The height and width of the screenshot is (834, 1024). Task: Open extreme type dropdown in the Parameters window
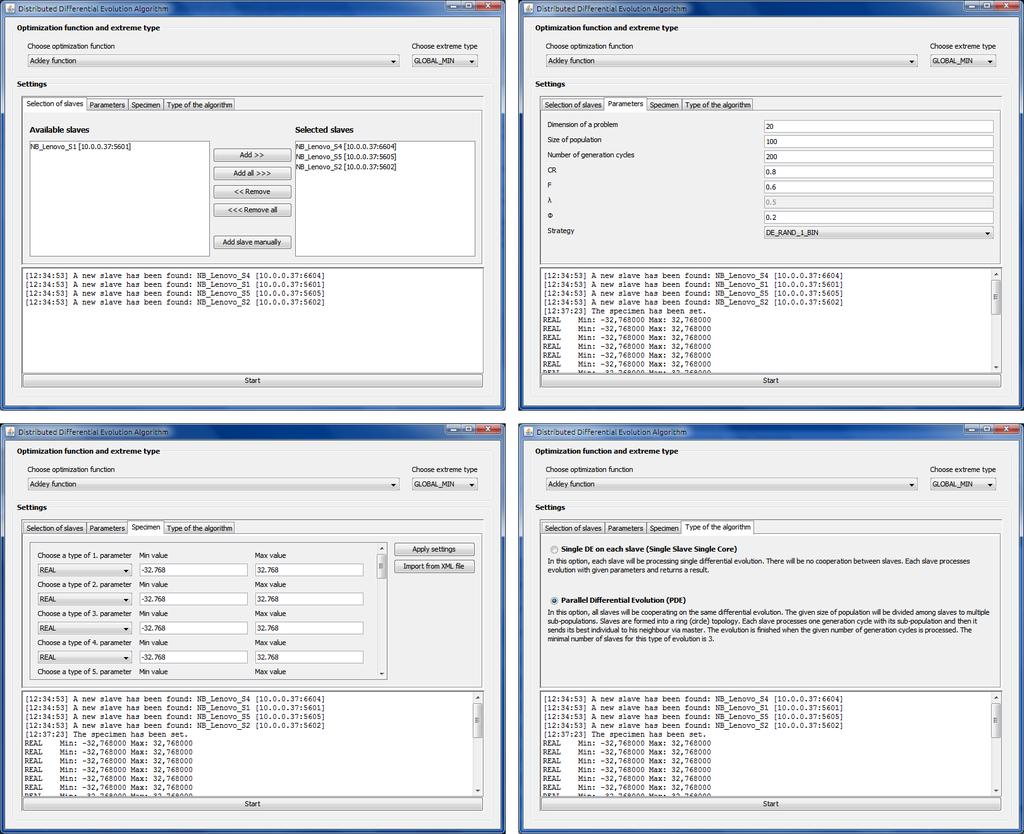click(x=963, y=61)
